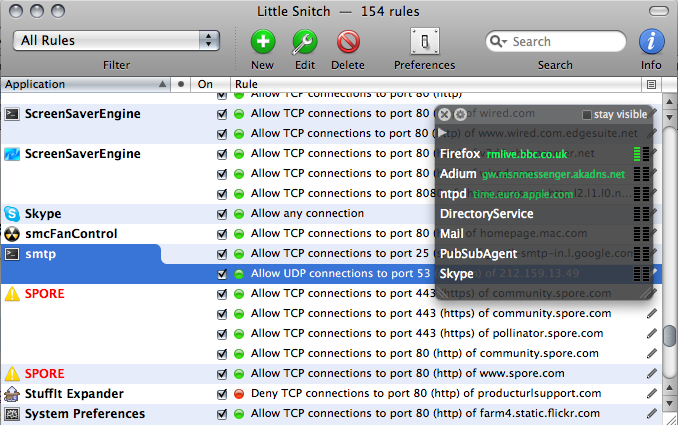Viewport: 678px width, 425px height.
Task: Open Preferences from the toolbar
Action: [425, 42]
